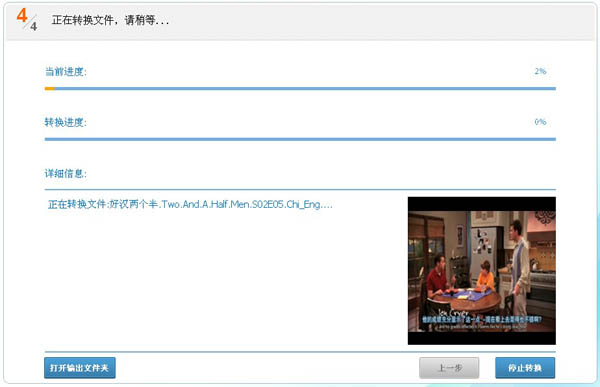Viewport: 600px width, 387px height.
Task: Click the header text 正在转换文件,请稍等...
Action: click(x=110, y=20)
